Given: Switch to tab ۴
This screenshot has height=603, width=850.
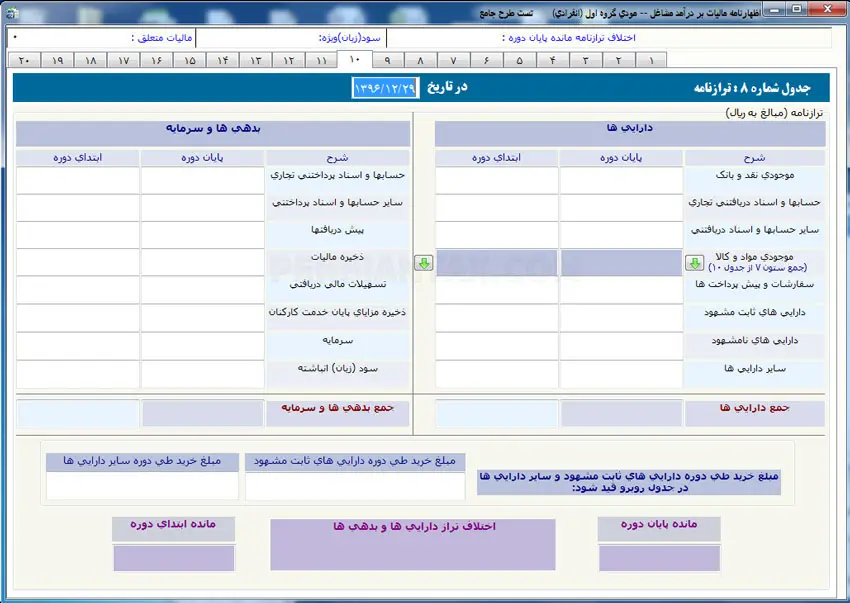Looking at the screenshot, I should coord(552,60).
